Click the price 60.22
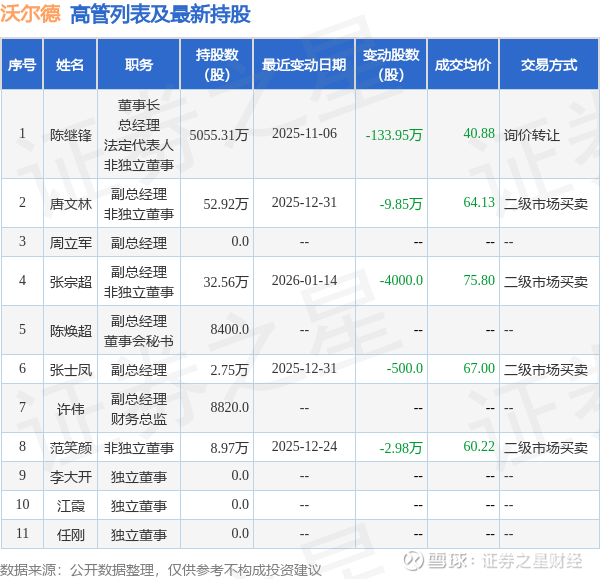 click(x=479, y=446)
